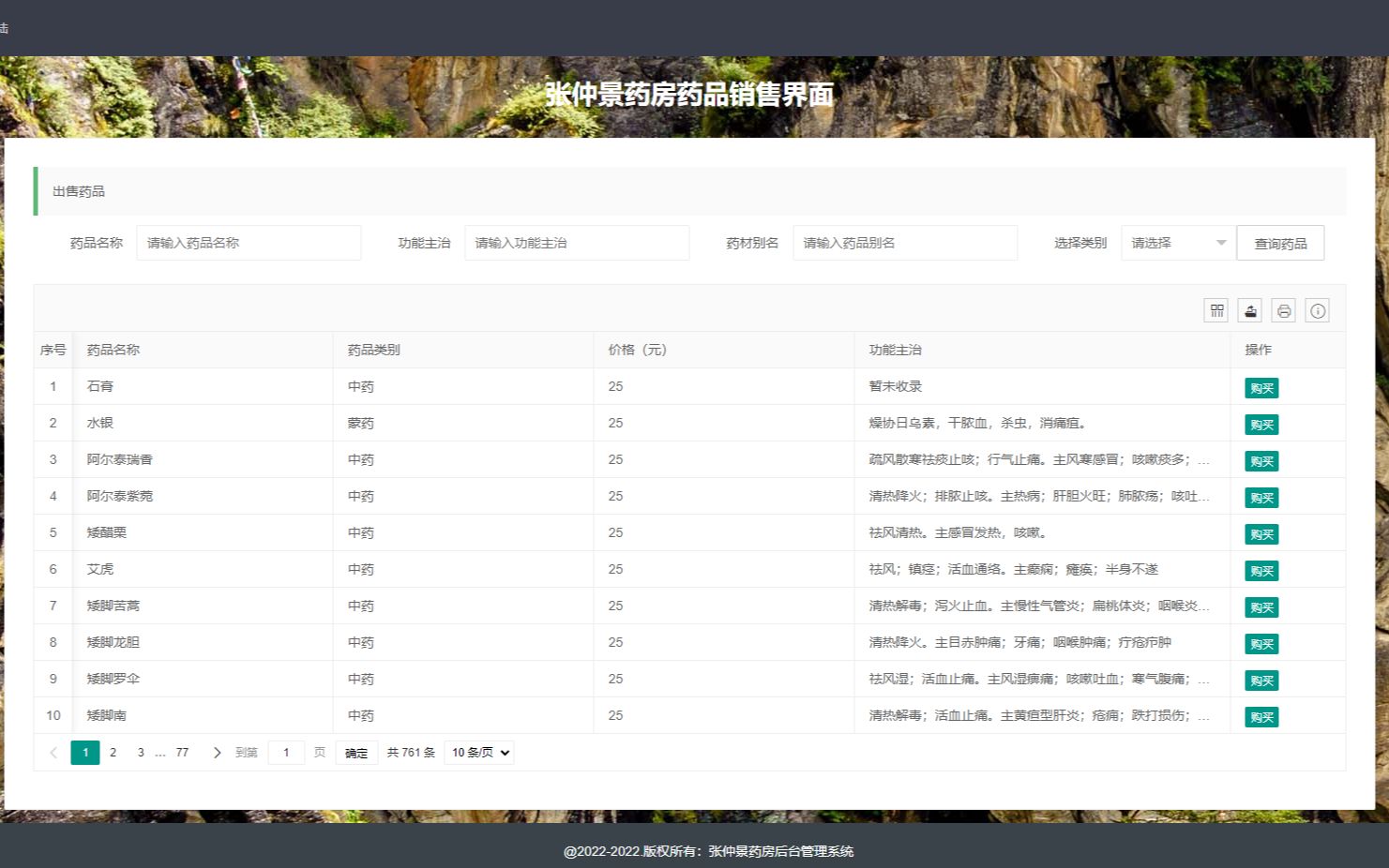Click 购买 for 矮脚龙胆

point(1261,644)
